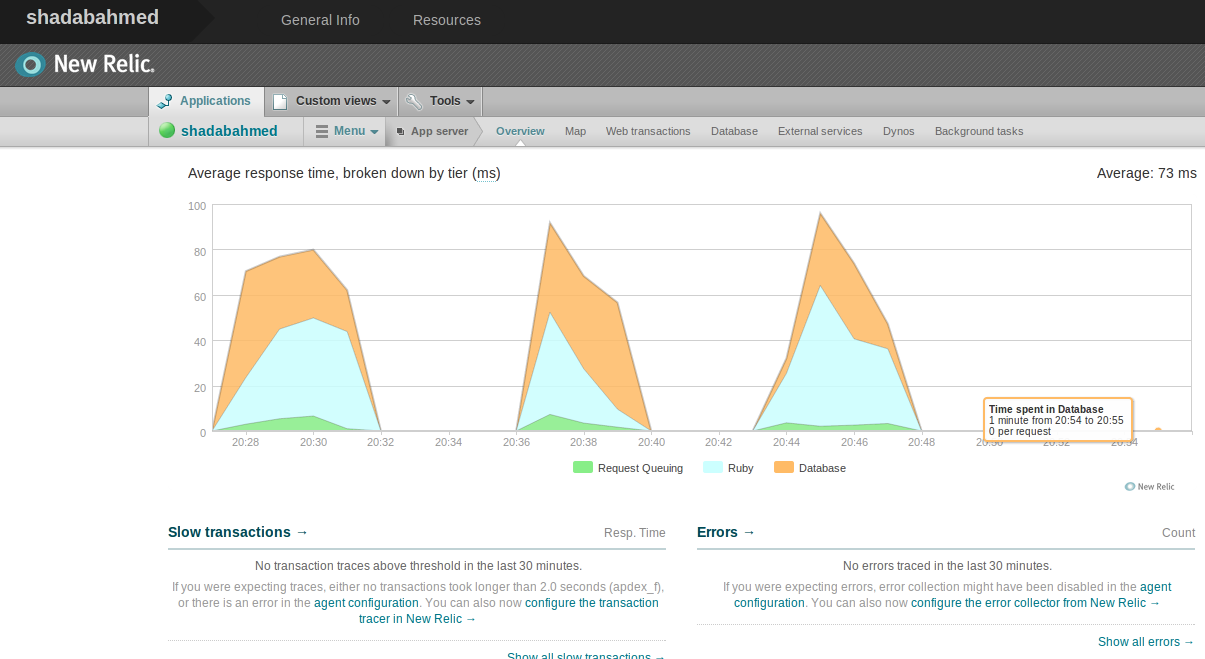The width and height of the screenshot is (1205, 659).
Task: Click the Custom views page icon
Action: click(x=280, y=101)
